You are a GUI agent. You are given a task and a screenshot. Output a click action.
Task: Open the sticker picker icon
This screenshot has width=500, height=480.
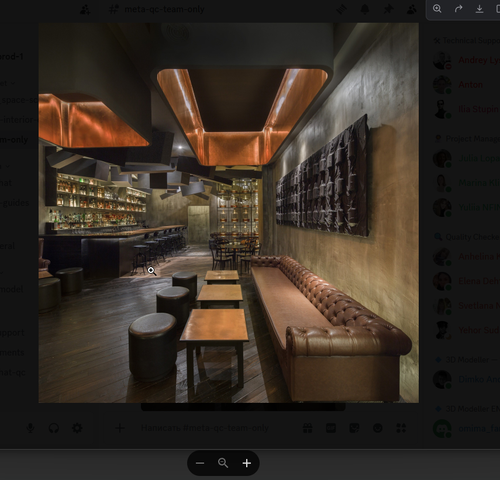coord(354,428)
